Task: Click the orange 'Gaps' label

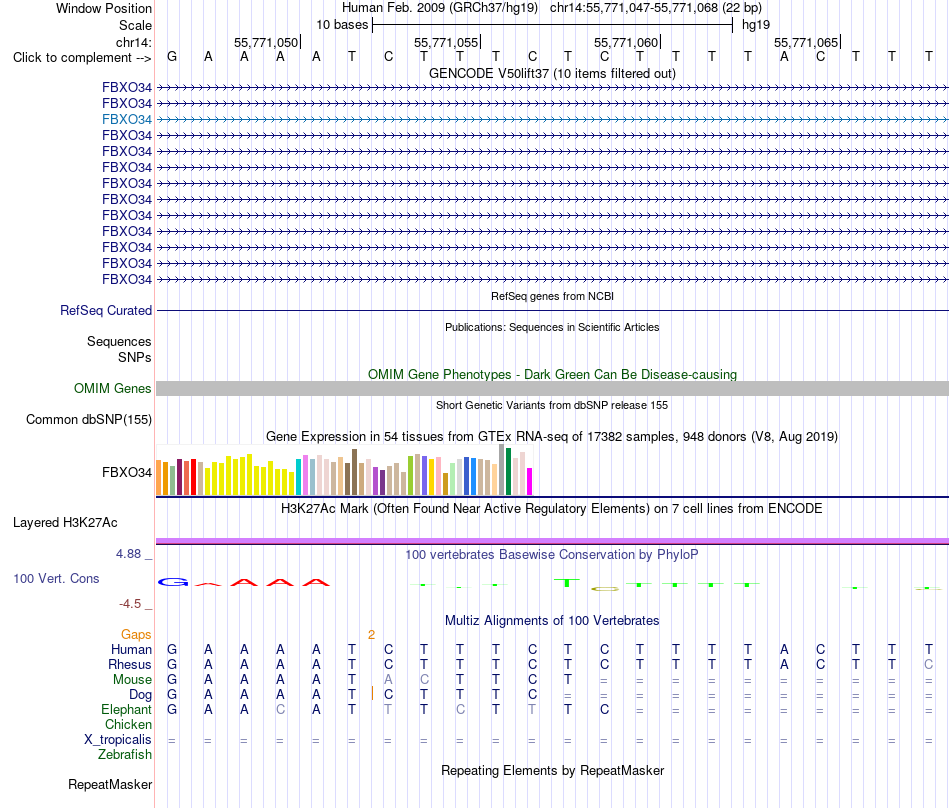Action: tap(136, 634)
